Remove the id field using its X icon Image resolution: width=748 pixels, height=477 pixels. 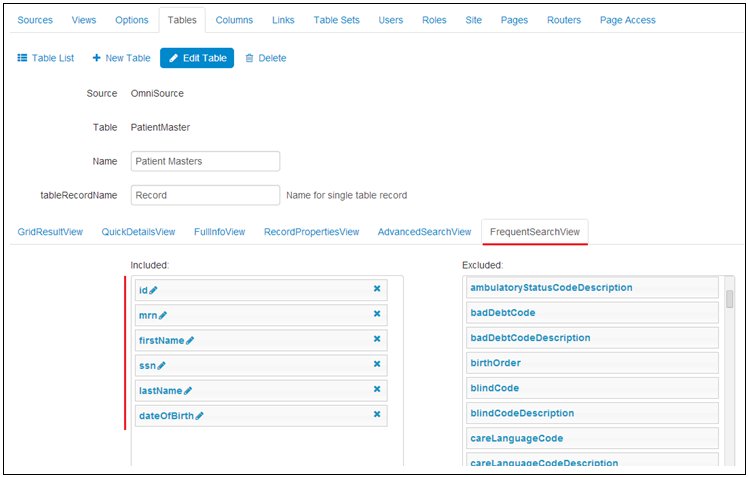377,289
